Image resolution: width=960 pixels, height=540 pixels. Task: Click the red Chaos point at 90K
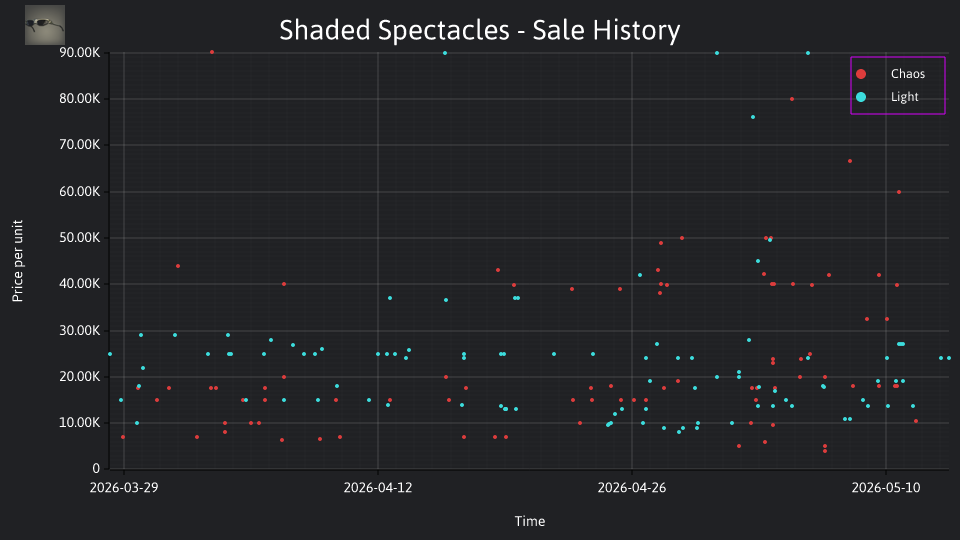(212, 53)
